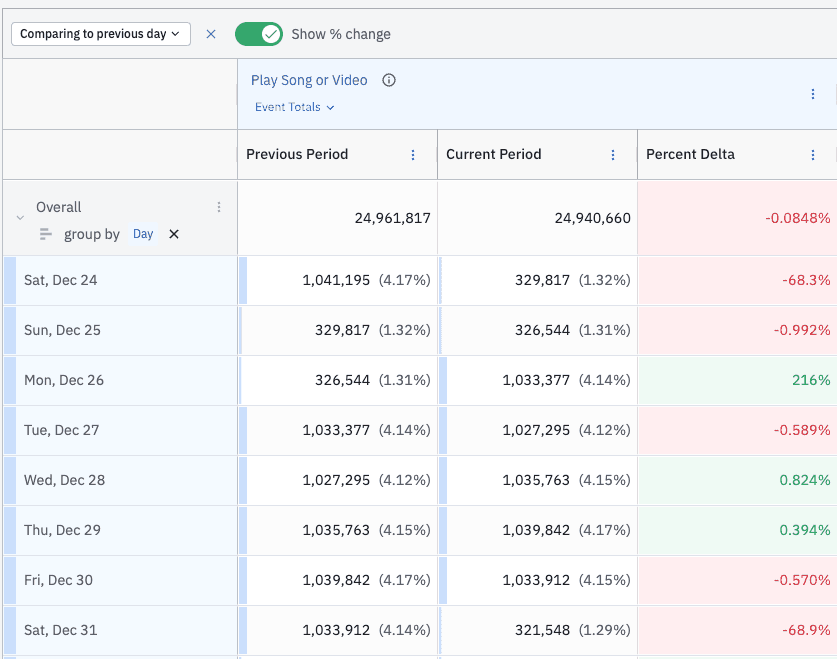Image resolution: width=837 pixels, height=659 pixels.
Task: Click the Sat, Dec 24 blue color bar
Action: (x=10, y=280)
